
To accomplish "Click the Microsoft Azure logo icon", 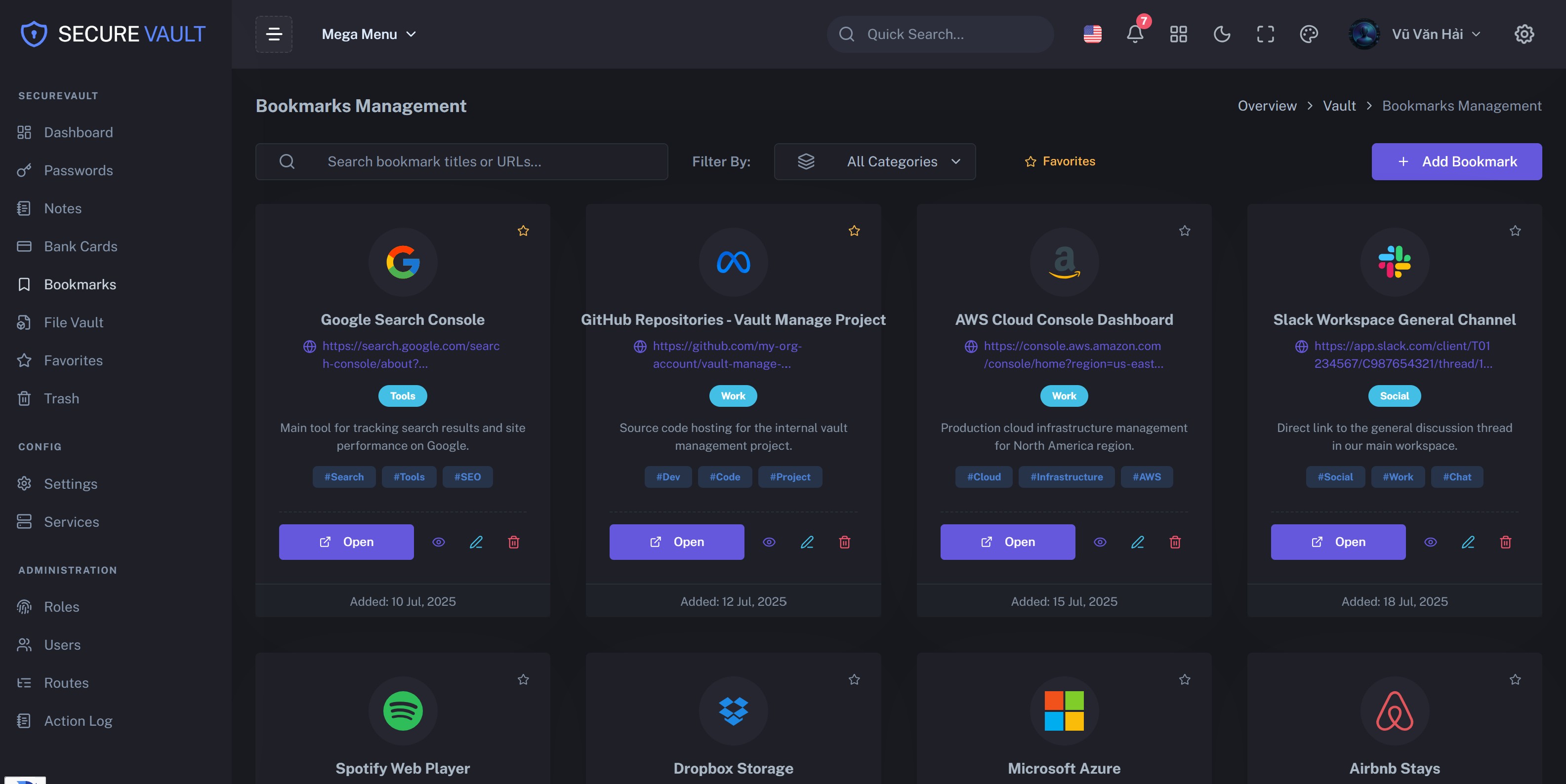I will click(1064, 710).
